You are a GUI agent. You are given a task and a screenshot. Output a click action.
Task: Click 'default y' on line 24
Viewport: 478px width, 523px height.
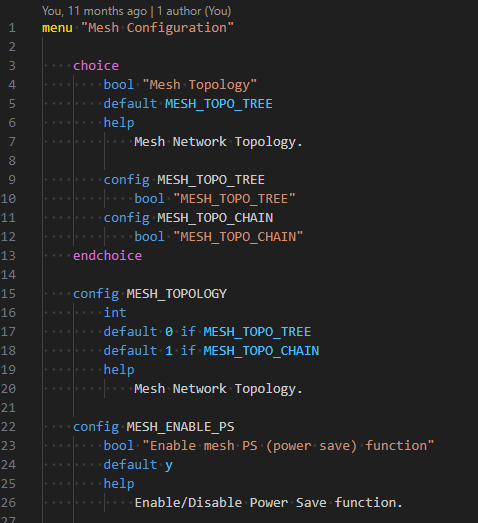pos(138,465)
